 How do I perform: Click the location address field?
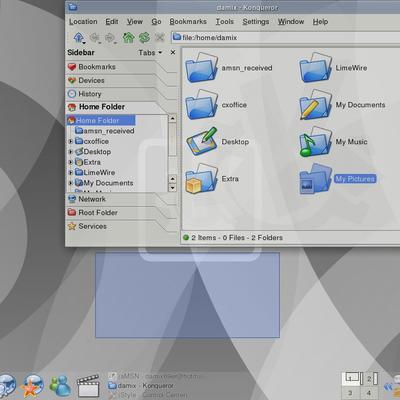287,37
